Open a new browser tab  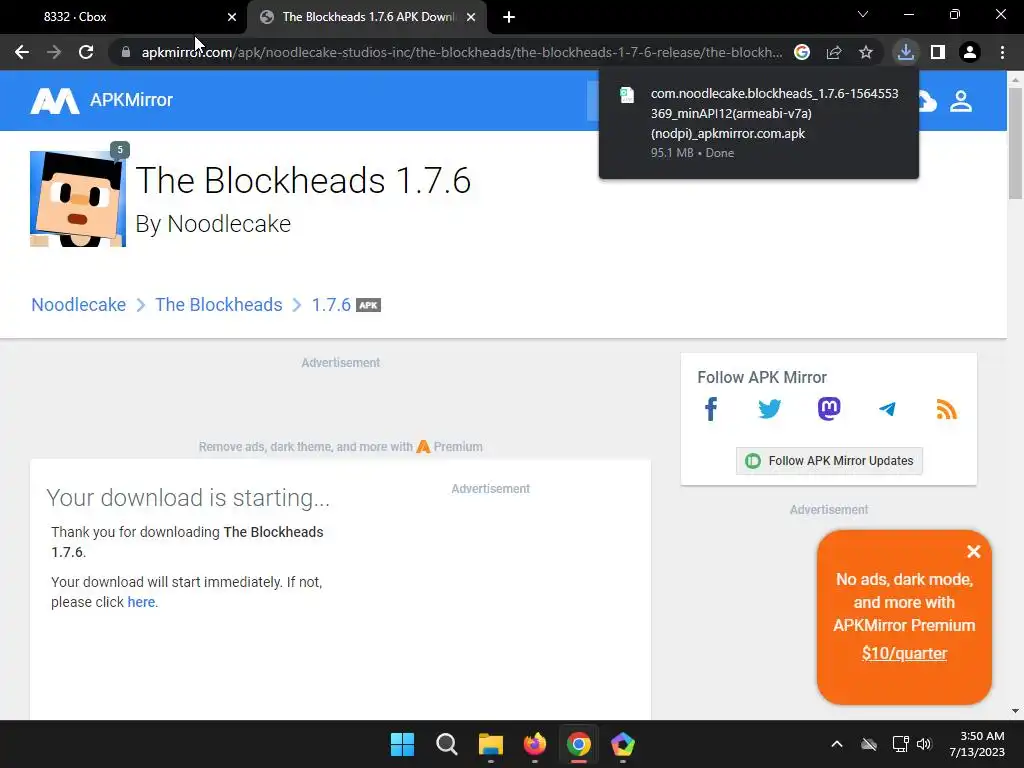coord(509,17)
